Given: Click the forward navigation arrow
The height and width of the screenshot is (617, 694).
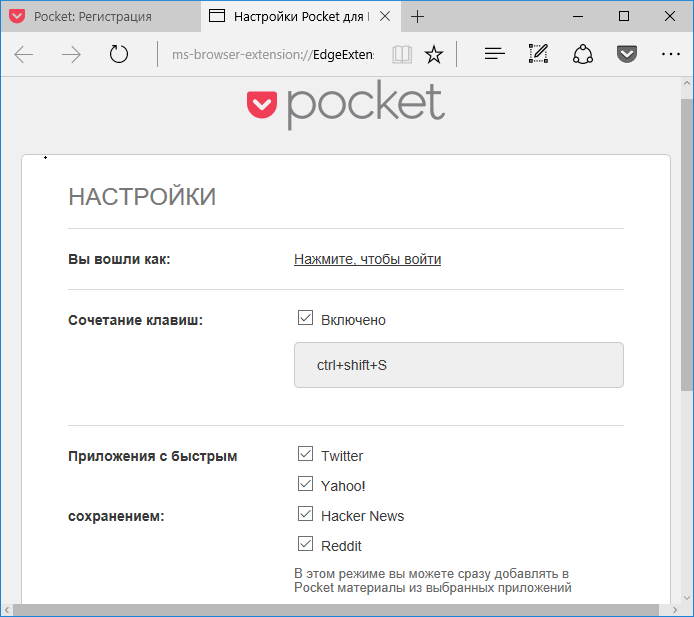Looking at the screenshot, I should click(71, 54).
